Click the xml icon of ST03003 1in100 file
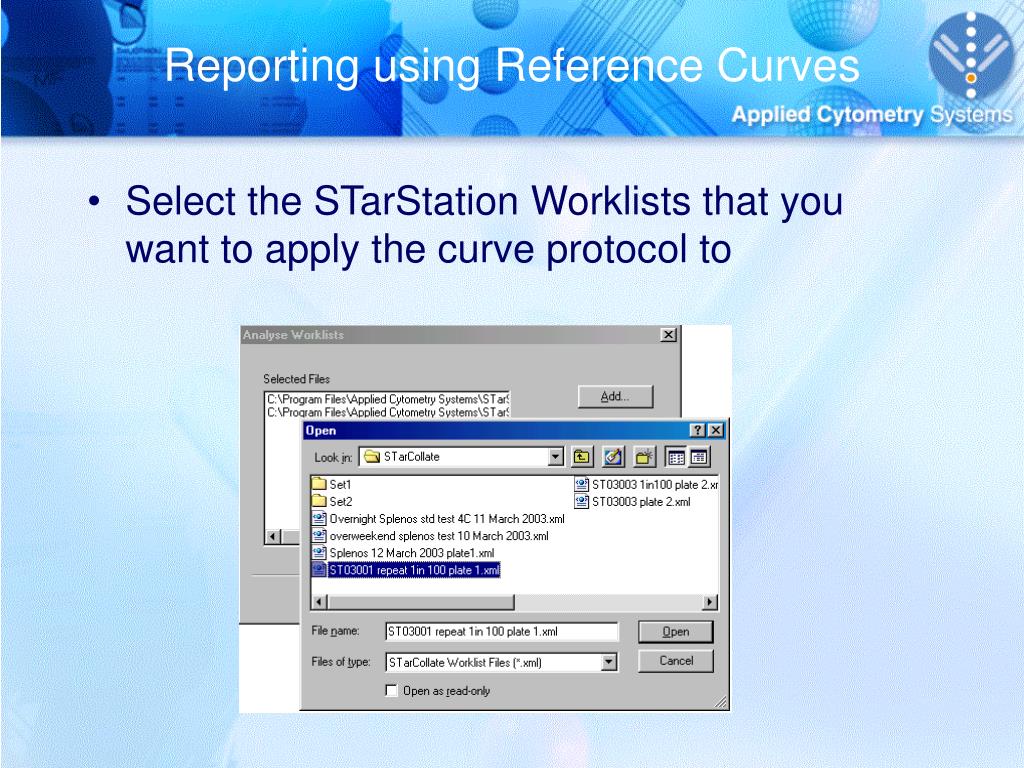 581,485
